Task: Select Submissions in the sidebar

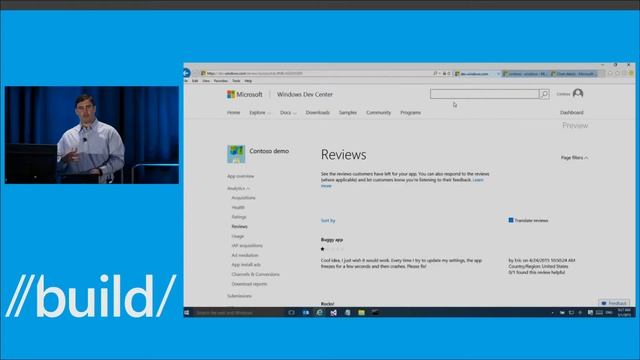Action: pos(239,296)
